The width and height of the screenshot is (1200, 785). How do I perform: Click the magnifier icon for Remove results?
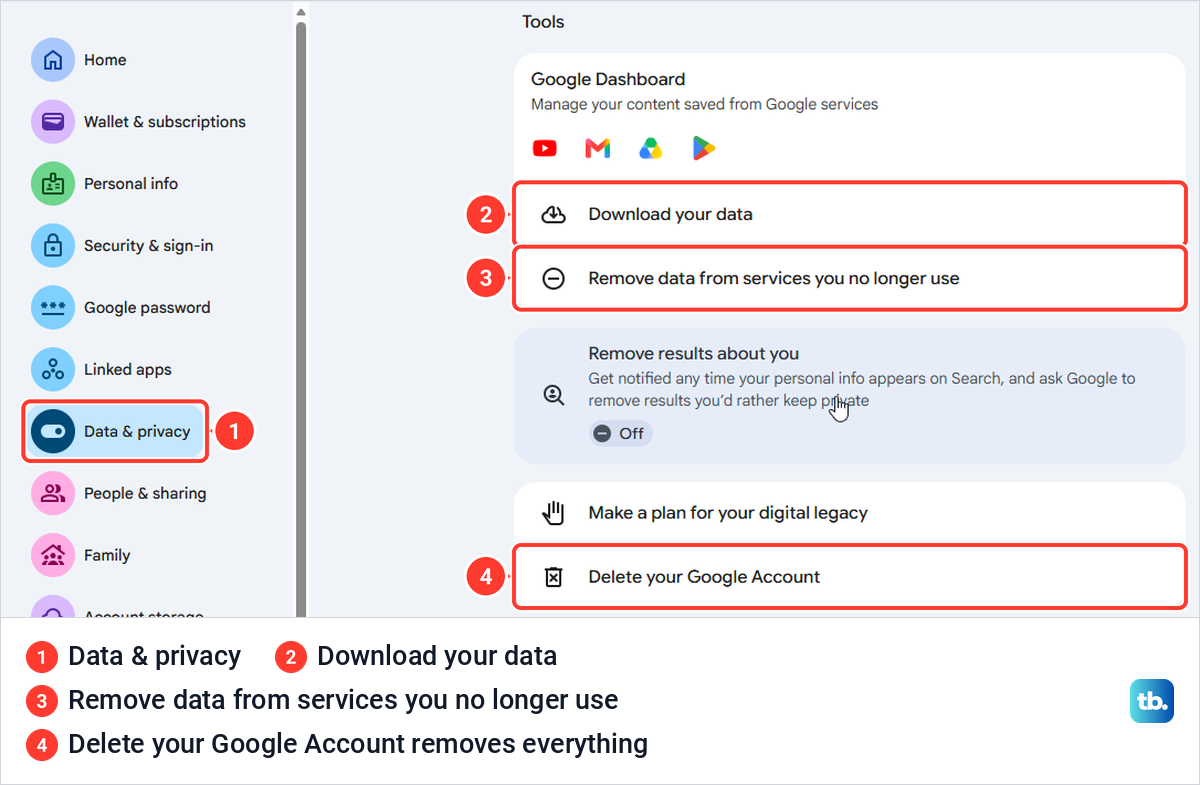(x=553, y=395)
